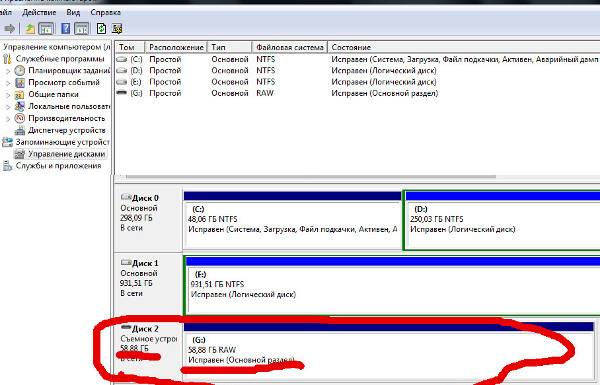Click the Settings toolbar icon after Refresh
The width and height of the screenshot is (600, 385).
click(x=117, y=28)
